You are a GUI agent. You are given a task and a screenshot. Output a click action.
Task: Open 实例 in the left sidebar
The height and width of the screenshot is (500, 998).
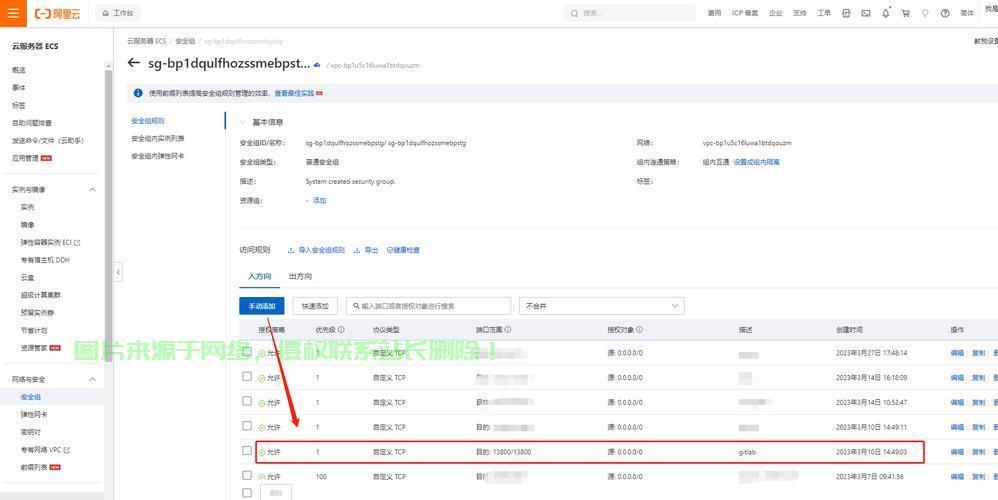click(x=27, y=207)
